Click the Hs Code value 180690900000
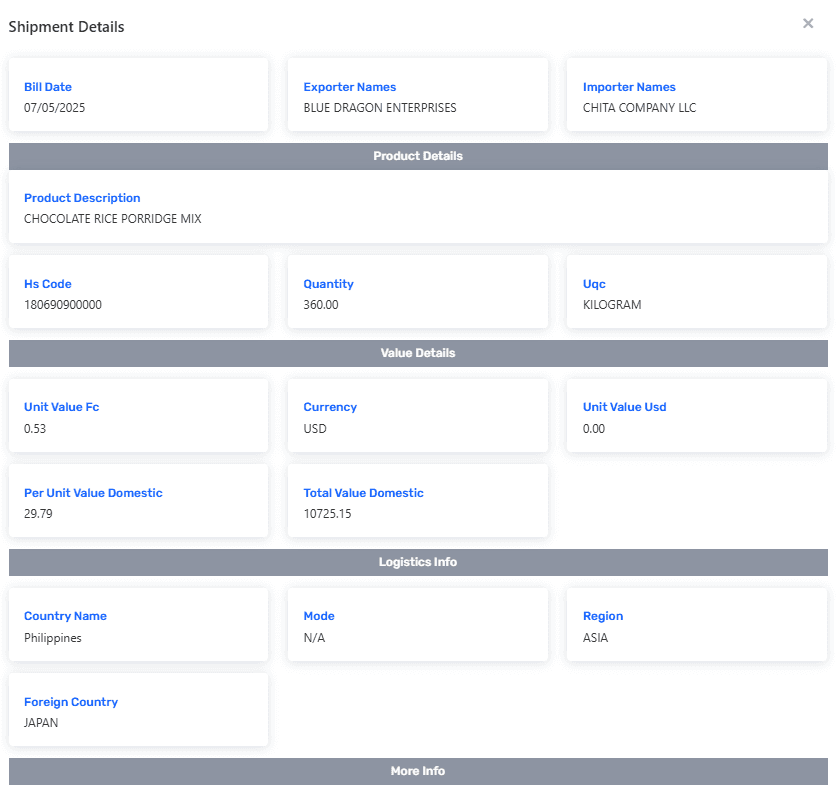Screen dimensions: 837x794 [63, 305]
